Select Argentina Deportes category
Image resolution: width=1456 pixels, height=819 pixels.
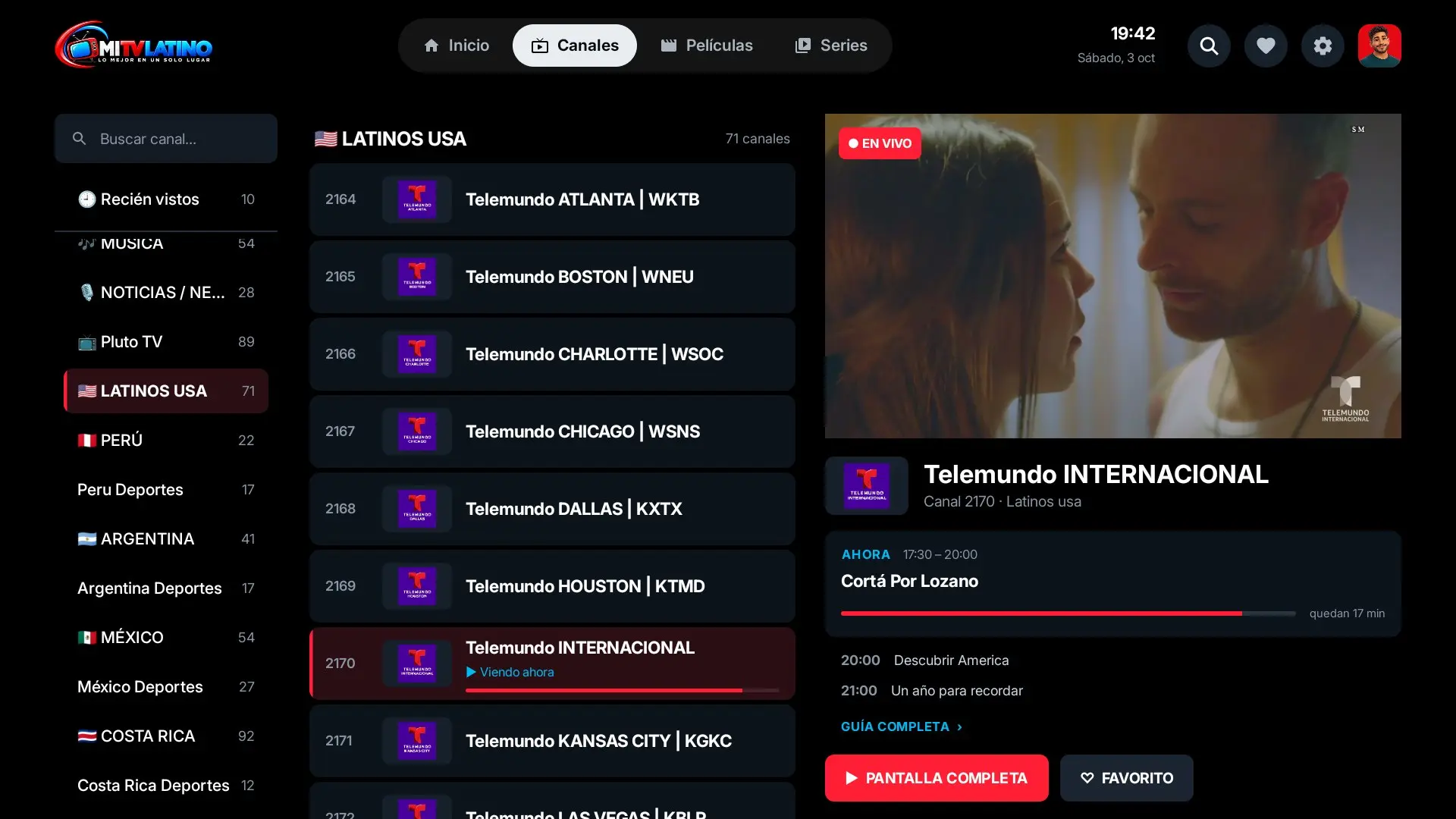(166, 588)
